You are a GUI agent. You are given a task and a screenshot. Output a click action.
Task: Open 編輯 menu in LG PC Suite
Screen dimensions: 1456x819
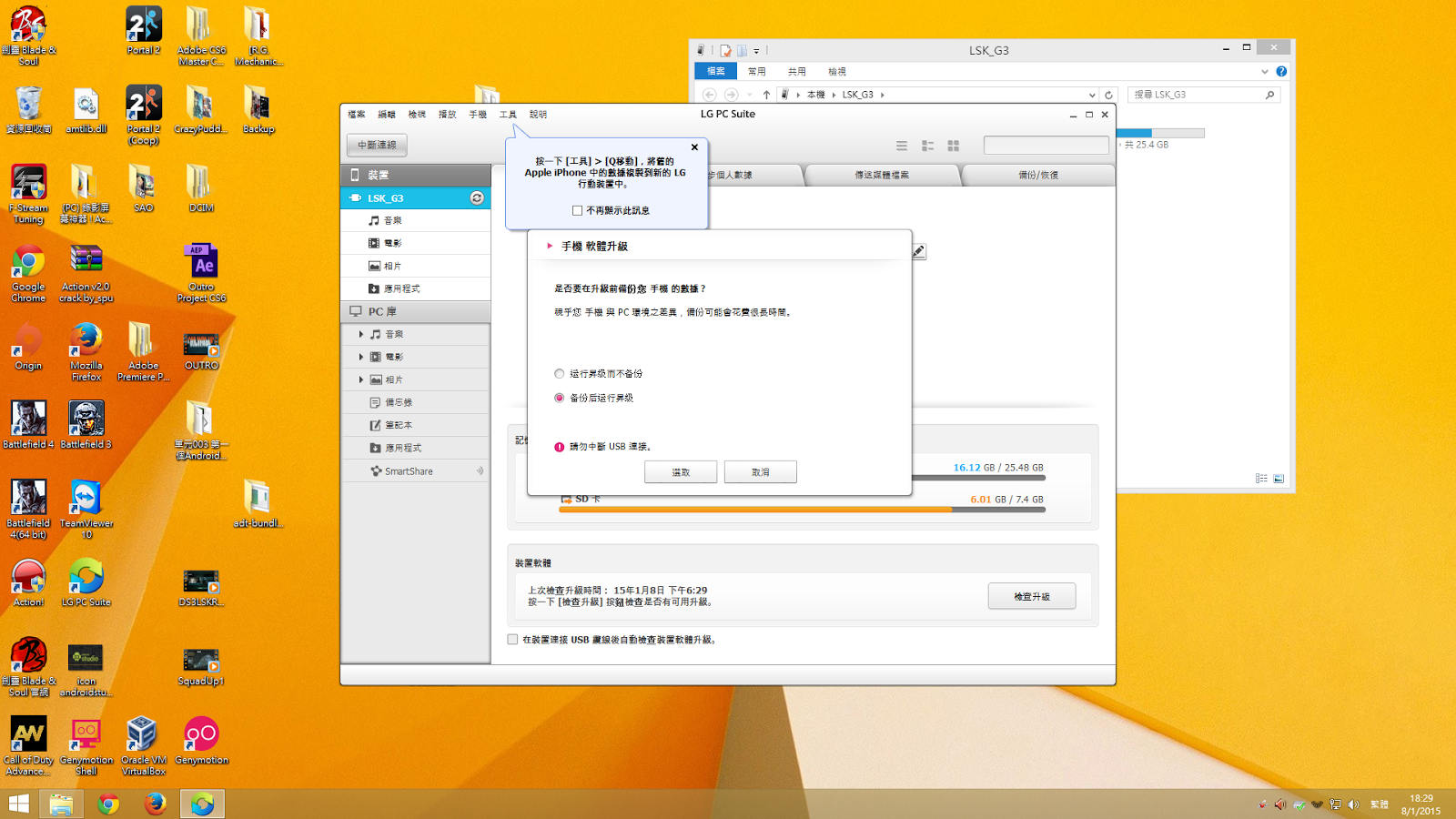point(387,115)
